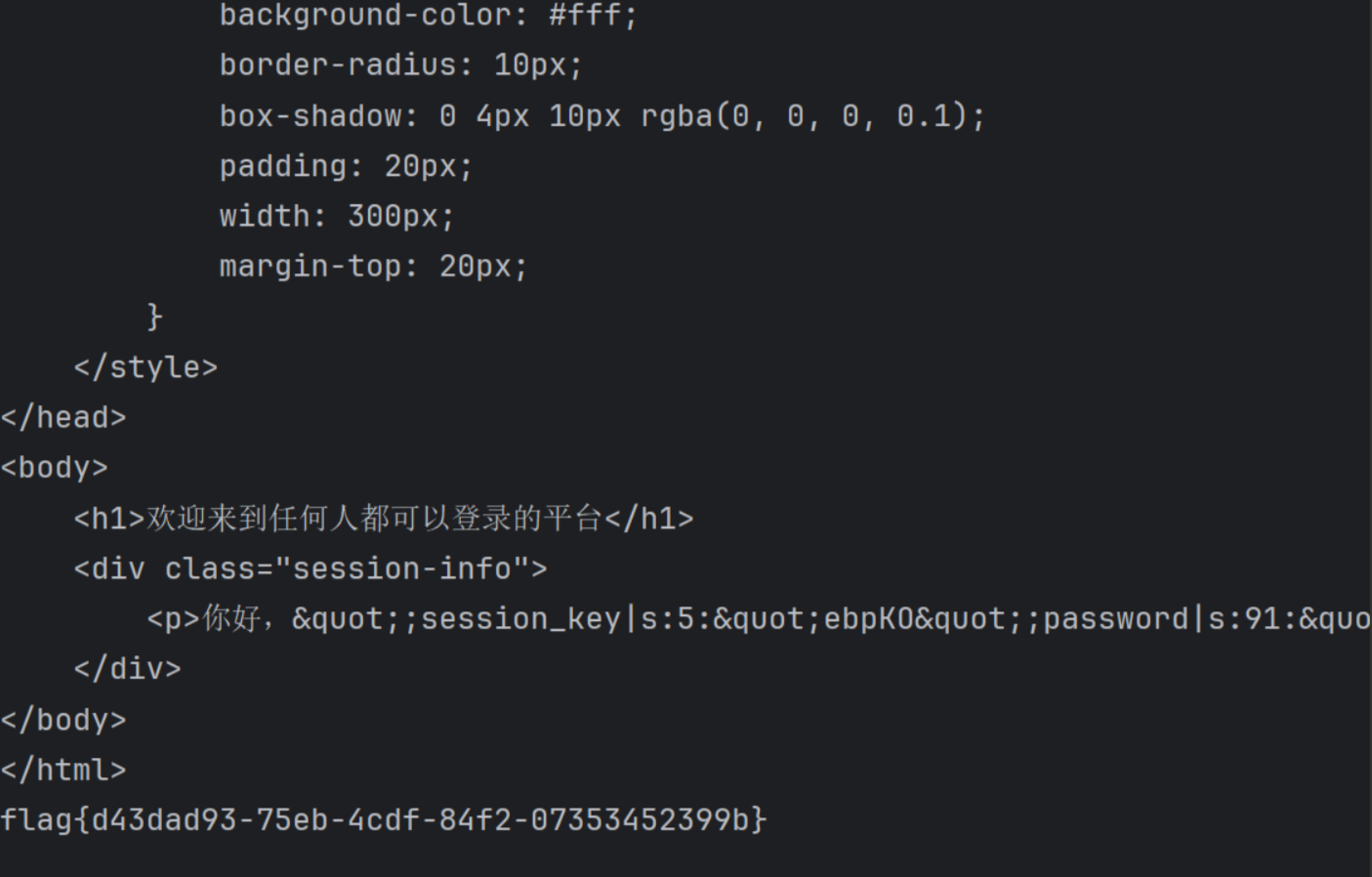The height and width of the screenshot is (877, 1372).
Task: Click the closing curly brace of CSS rule
Action: (154, 316)
